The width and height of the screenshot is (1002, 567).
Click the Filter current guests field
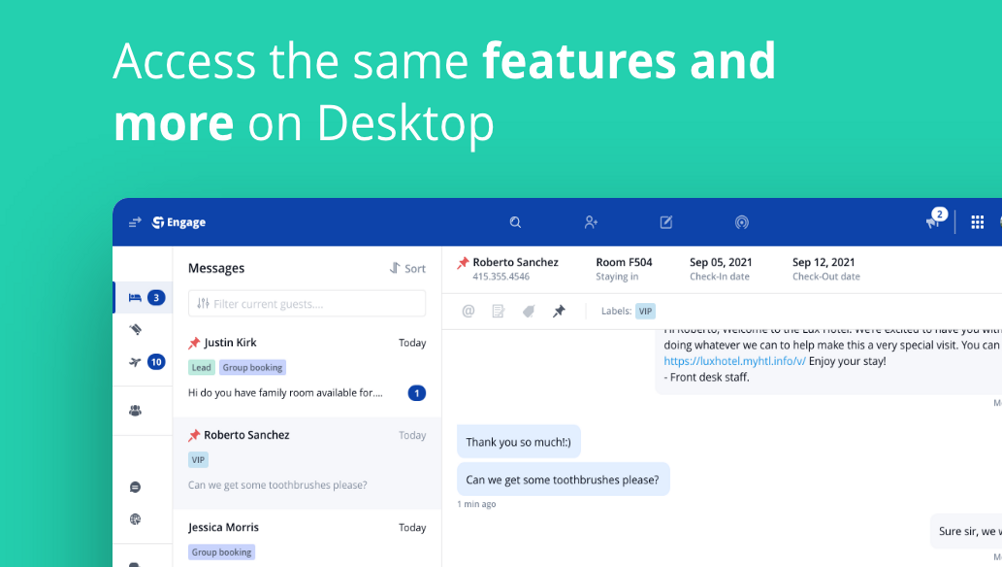coord(307,303)
